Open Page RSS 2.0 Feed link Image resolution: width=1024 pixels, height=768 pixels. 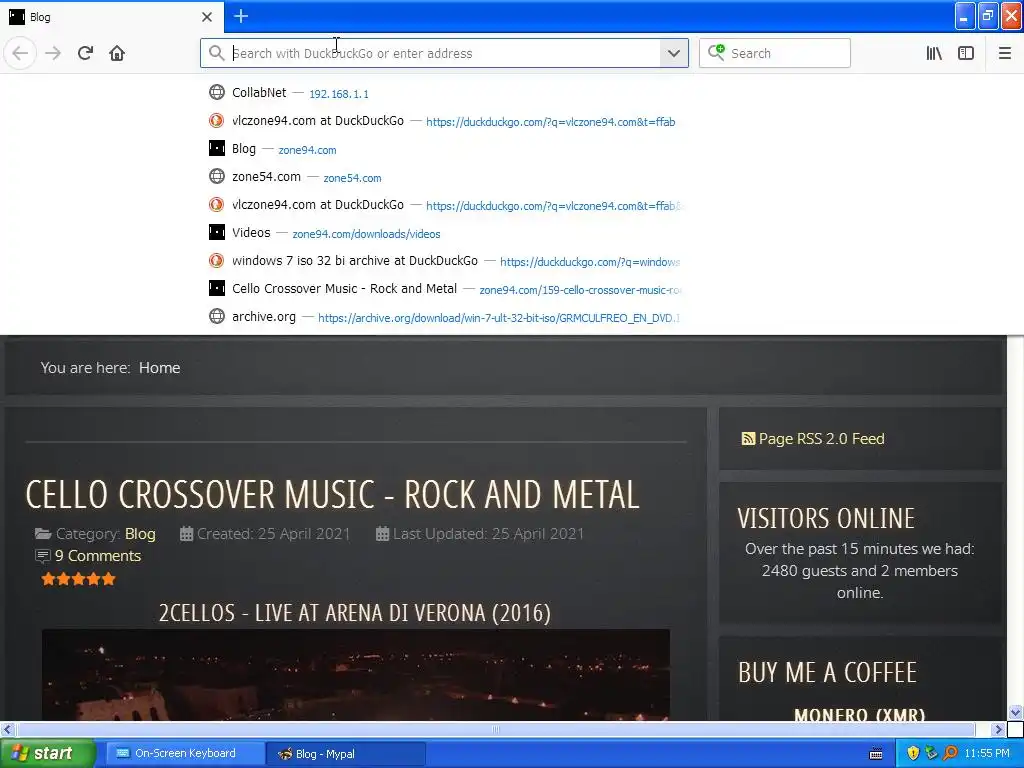pyautogui.click(x=821, y=439)
